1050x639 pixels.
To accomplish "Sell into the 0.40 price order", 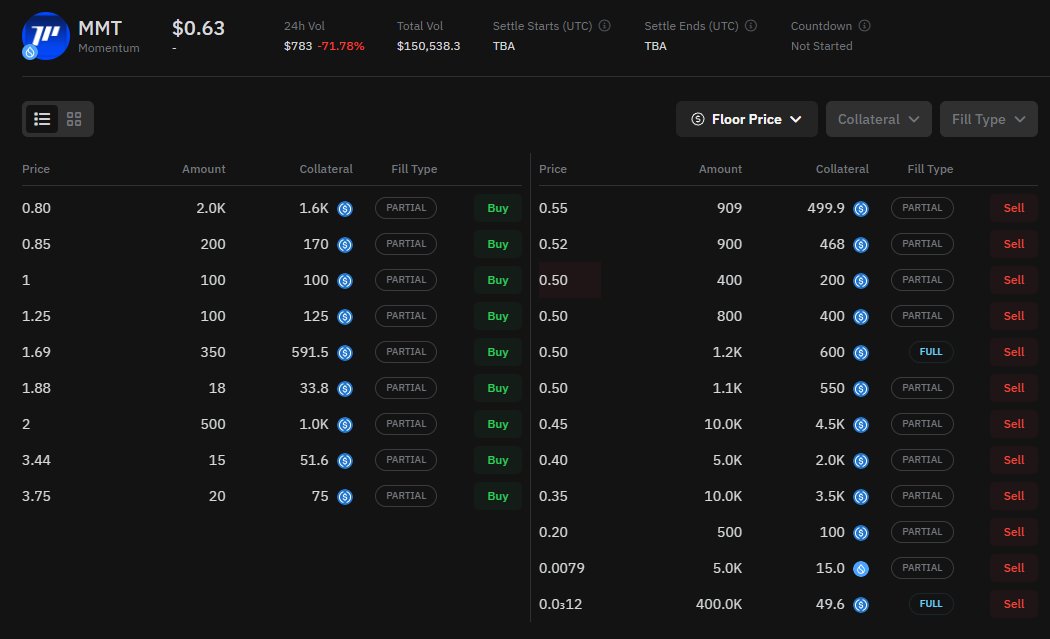I will click(x=1014, y=460).
